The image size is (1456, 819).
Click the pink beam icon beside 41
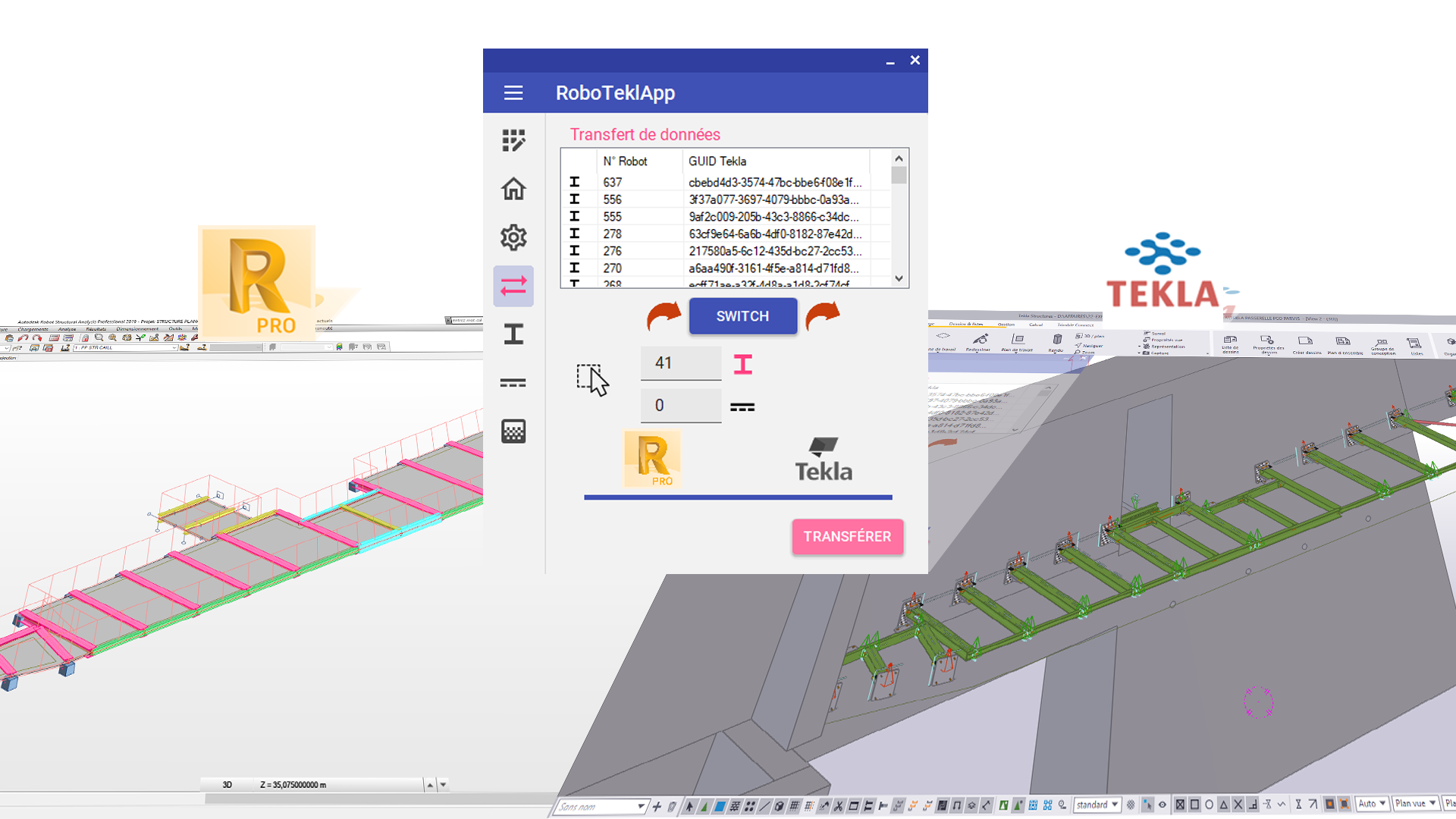click(743, 365)
